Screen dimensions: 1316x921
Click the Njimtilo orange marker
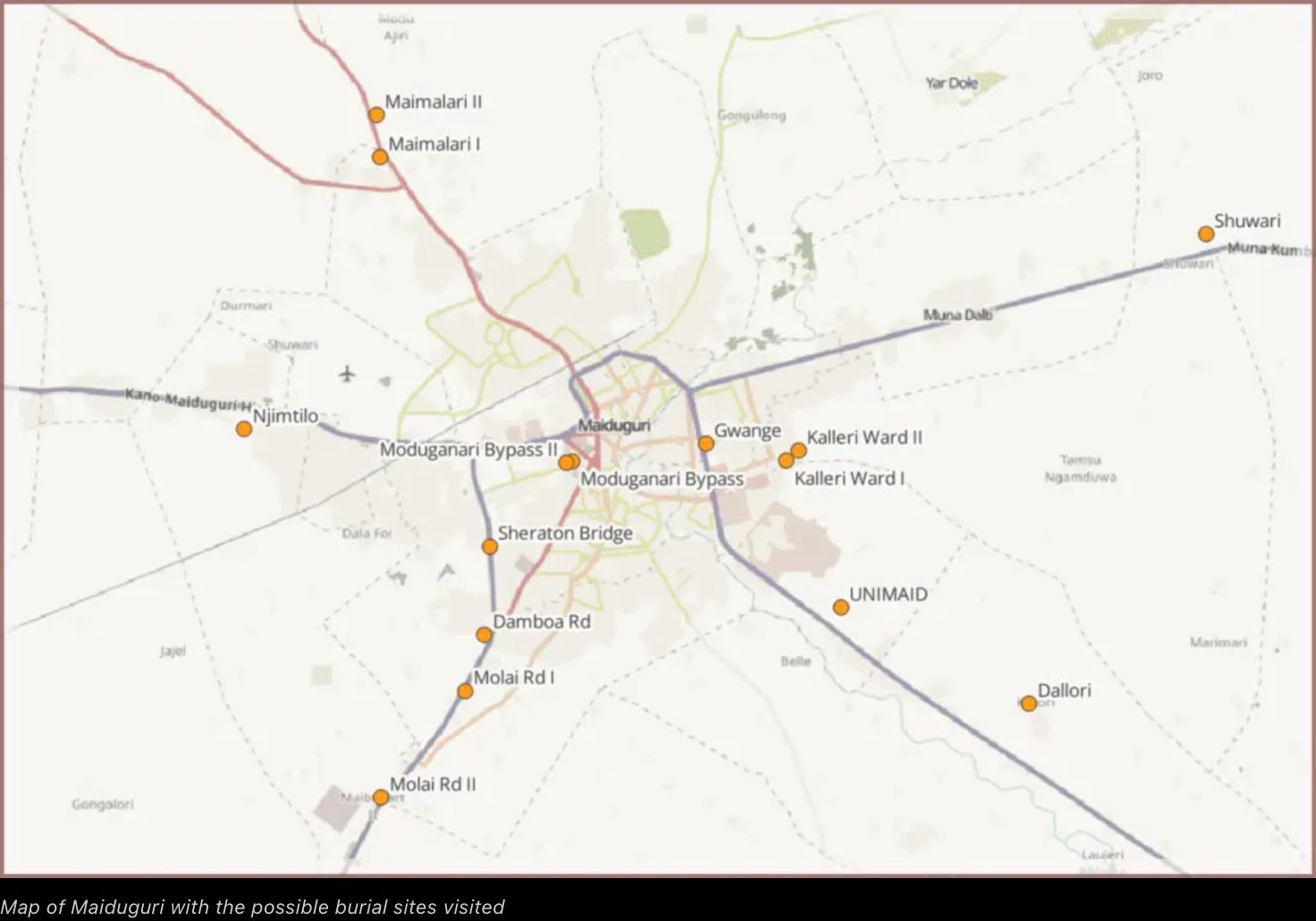coord(244,428)
